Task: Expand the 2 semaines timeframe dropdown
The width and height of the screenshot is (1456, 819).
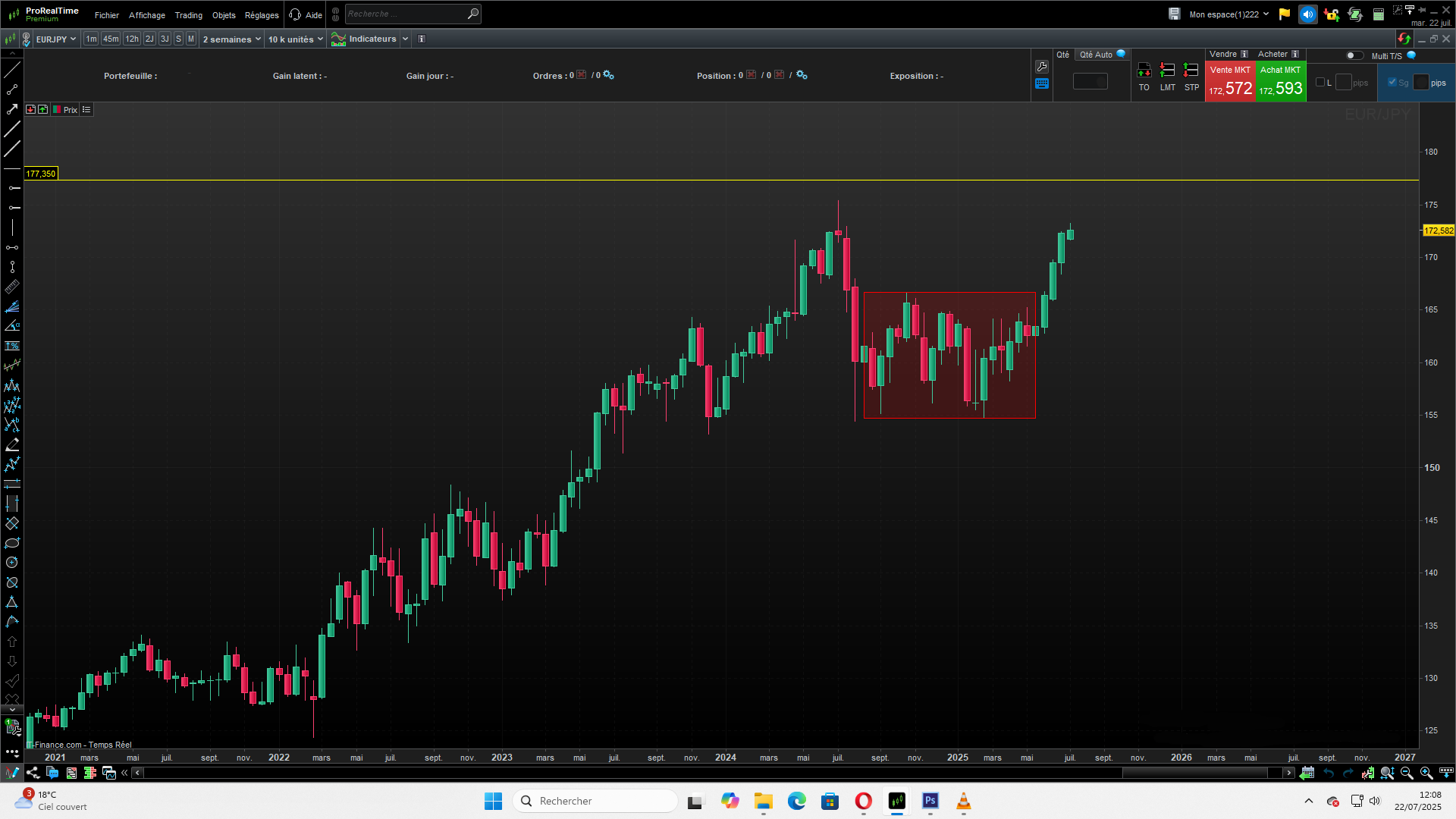Action: coord(231,39)
